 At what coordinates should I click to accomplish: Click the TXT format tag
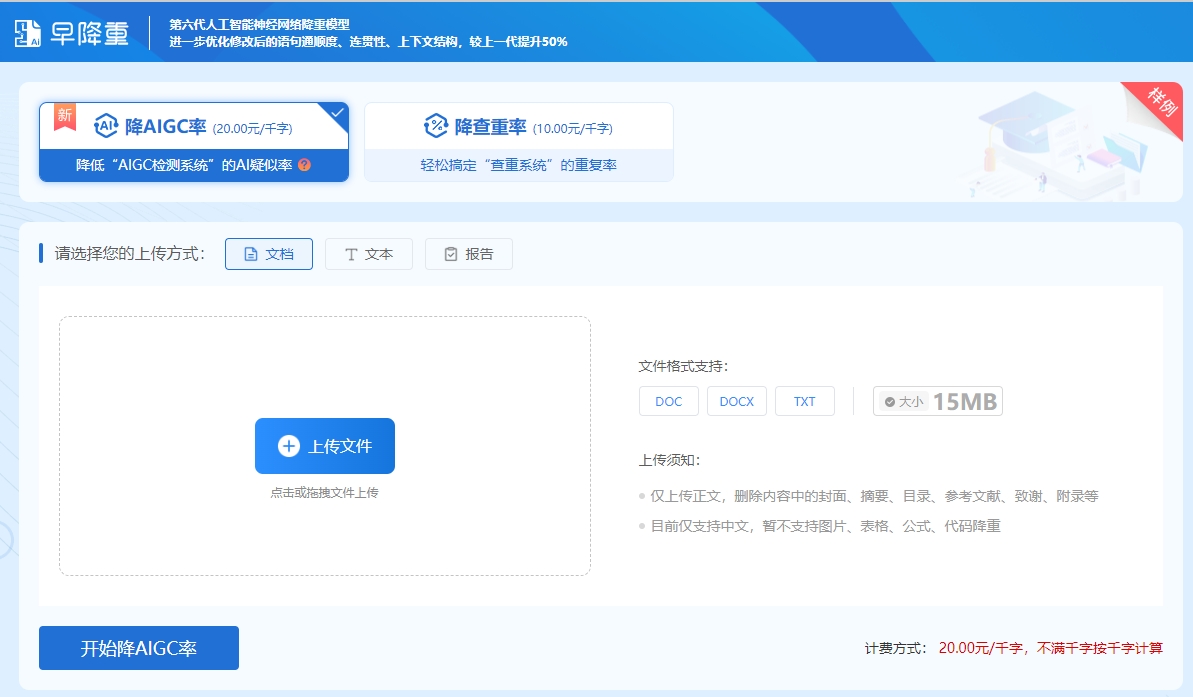point(805,401)
